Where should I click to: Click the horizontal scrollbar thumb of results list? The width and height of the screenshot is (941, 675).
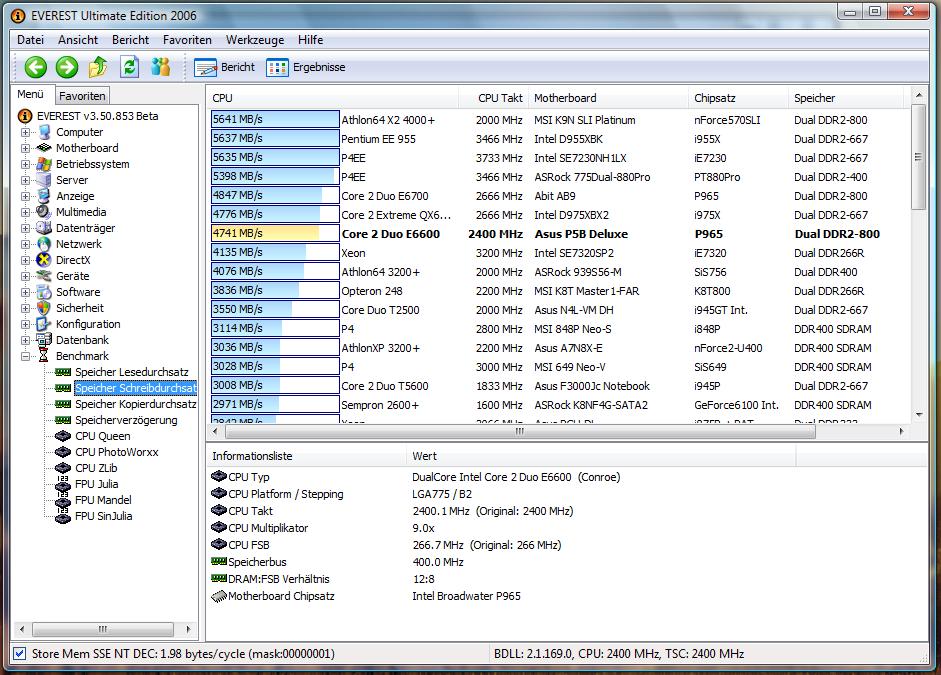pos(519,431)
